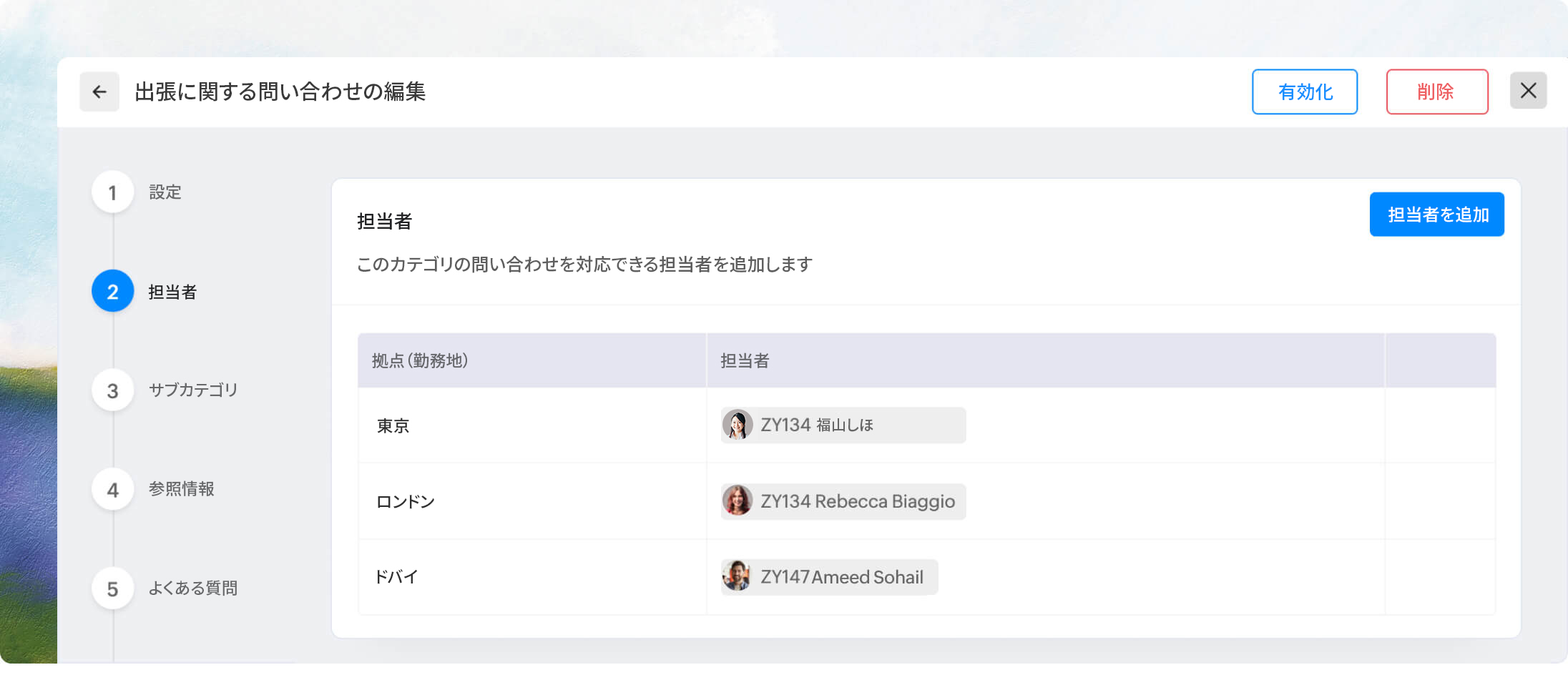Viewport: 1568px width, 685px height.
Task: Click 担当者を追加 to add an assignee
Action: pos(1436,214)
